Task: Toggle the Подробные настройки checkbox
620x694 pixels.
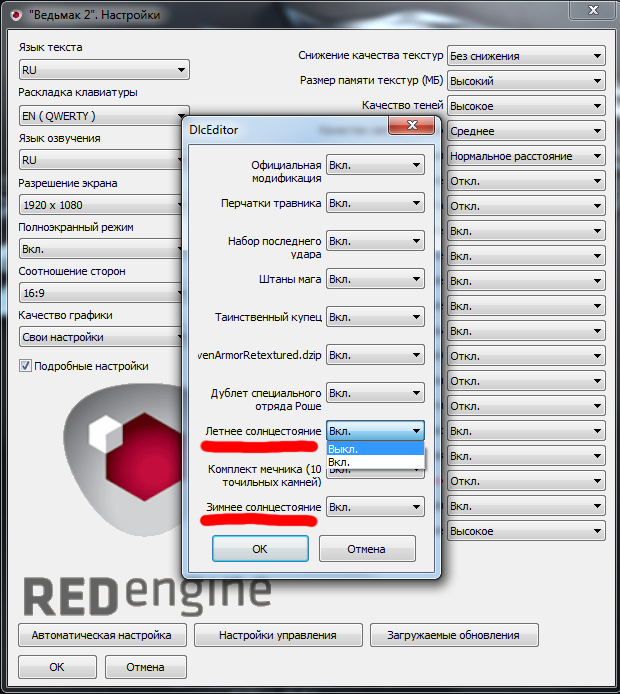Action: point(25,366)
